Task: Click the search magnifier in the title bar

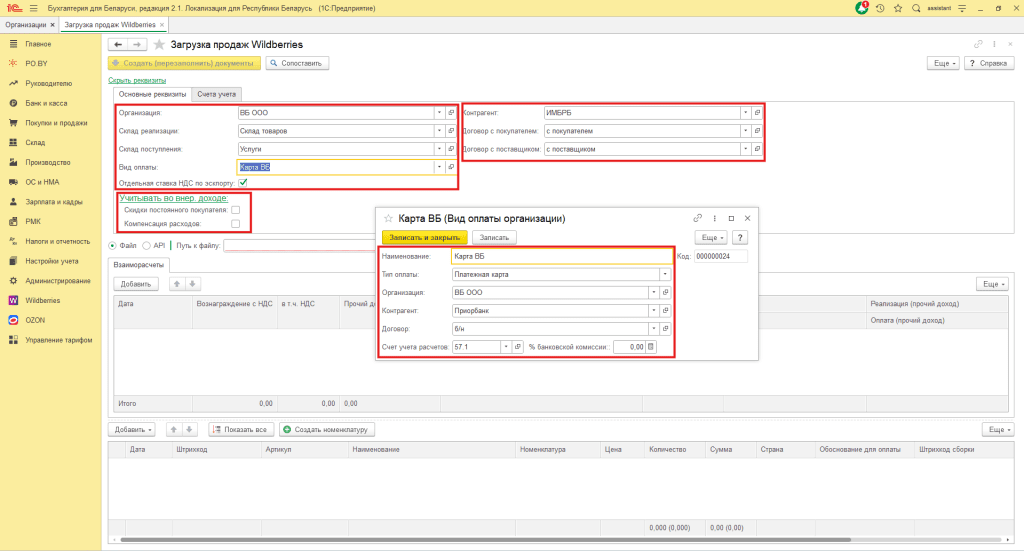Action: 916,8
